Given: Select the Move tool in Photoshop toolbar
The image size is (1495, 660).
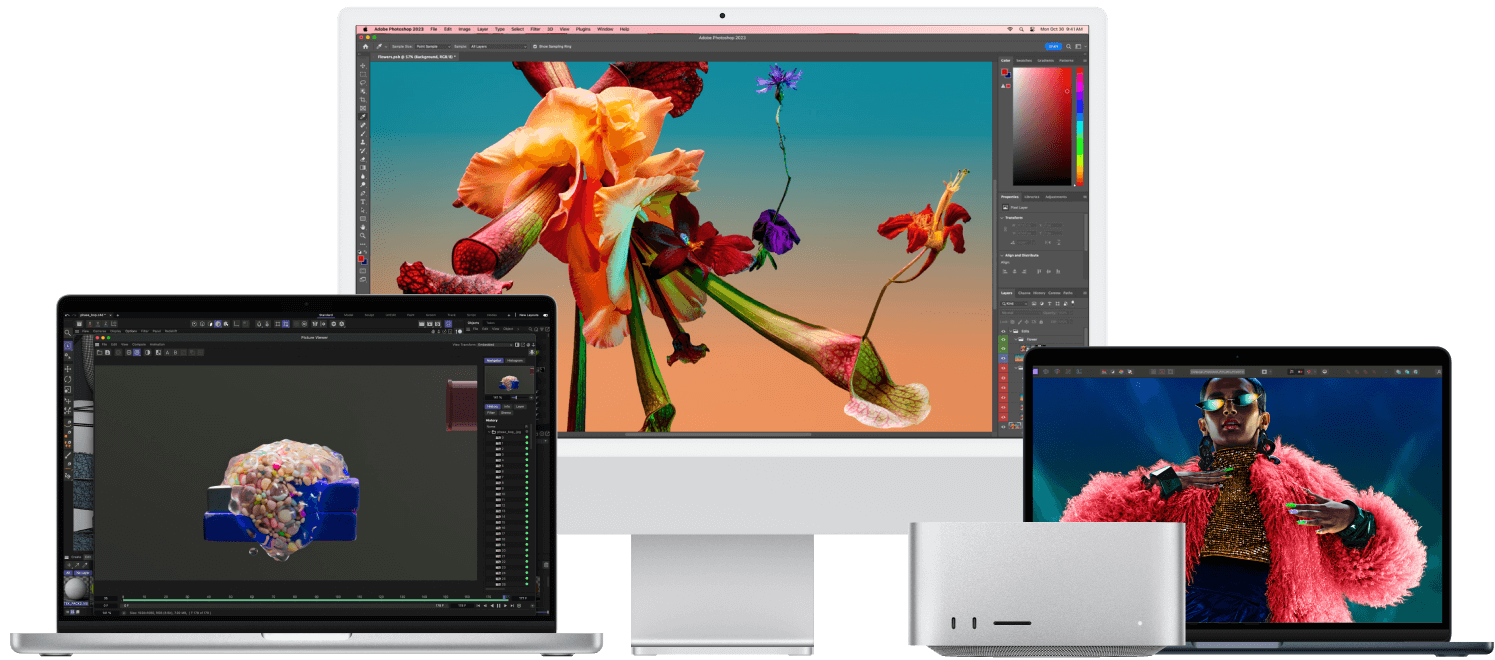Looking at the screenshot, I should (x=363, y=65).
